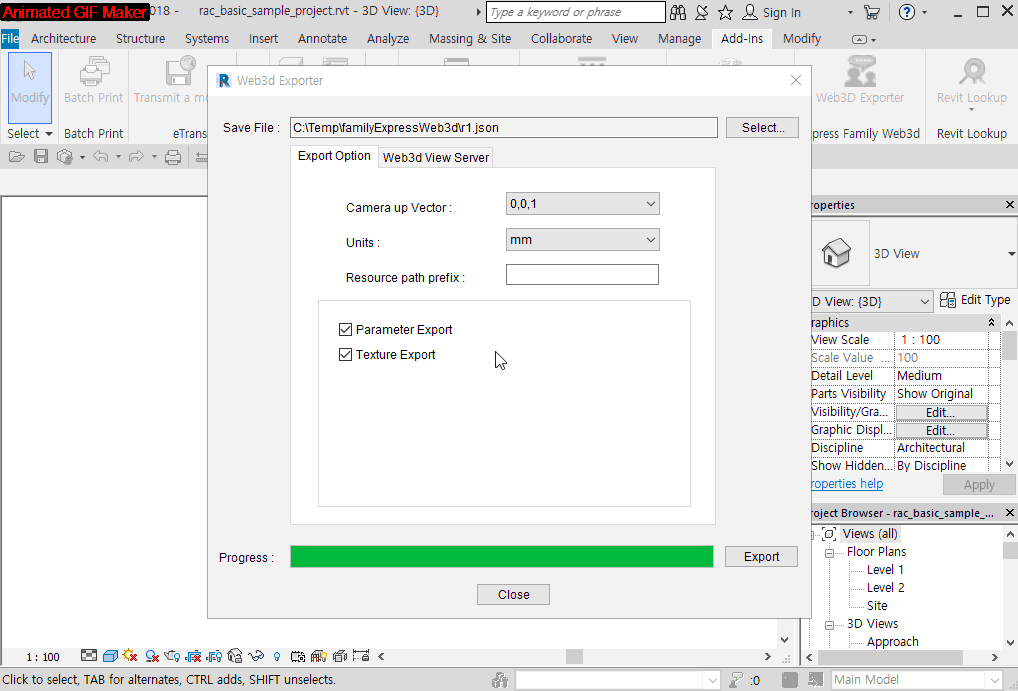The image size is (1018, 691).
Task: Click the Edit... button for Graphic Display
Action: 941,431
